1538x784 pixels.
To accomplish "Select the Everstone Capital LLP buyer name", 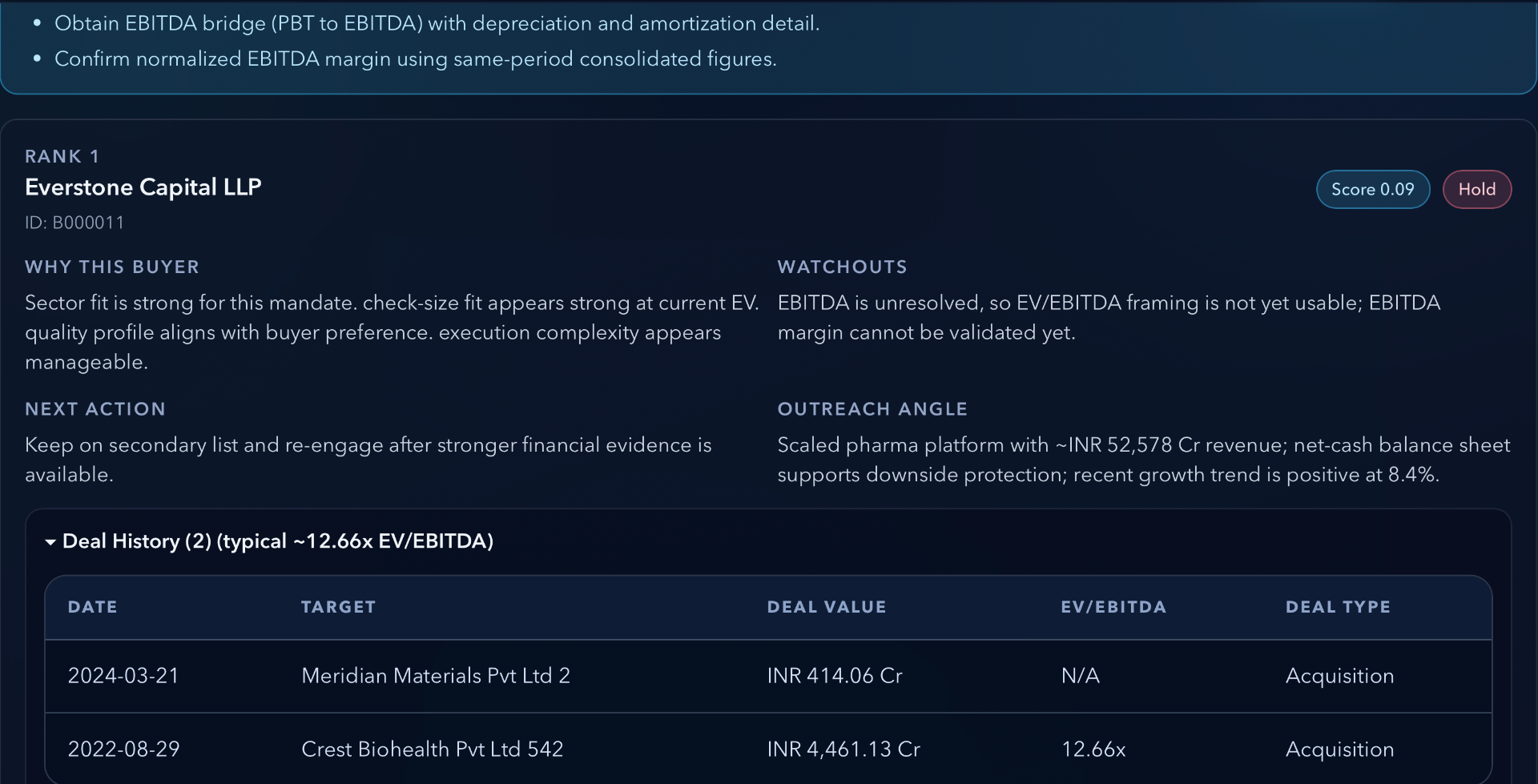I will pyautogui.click(x=143, y=187).
